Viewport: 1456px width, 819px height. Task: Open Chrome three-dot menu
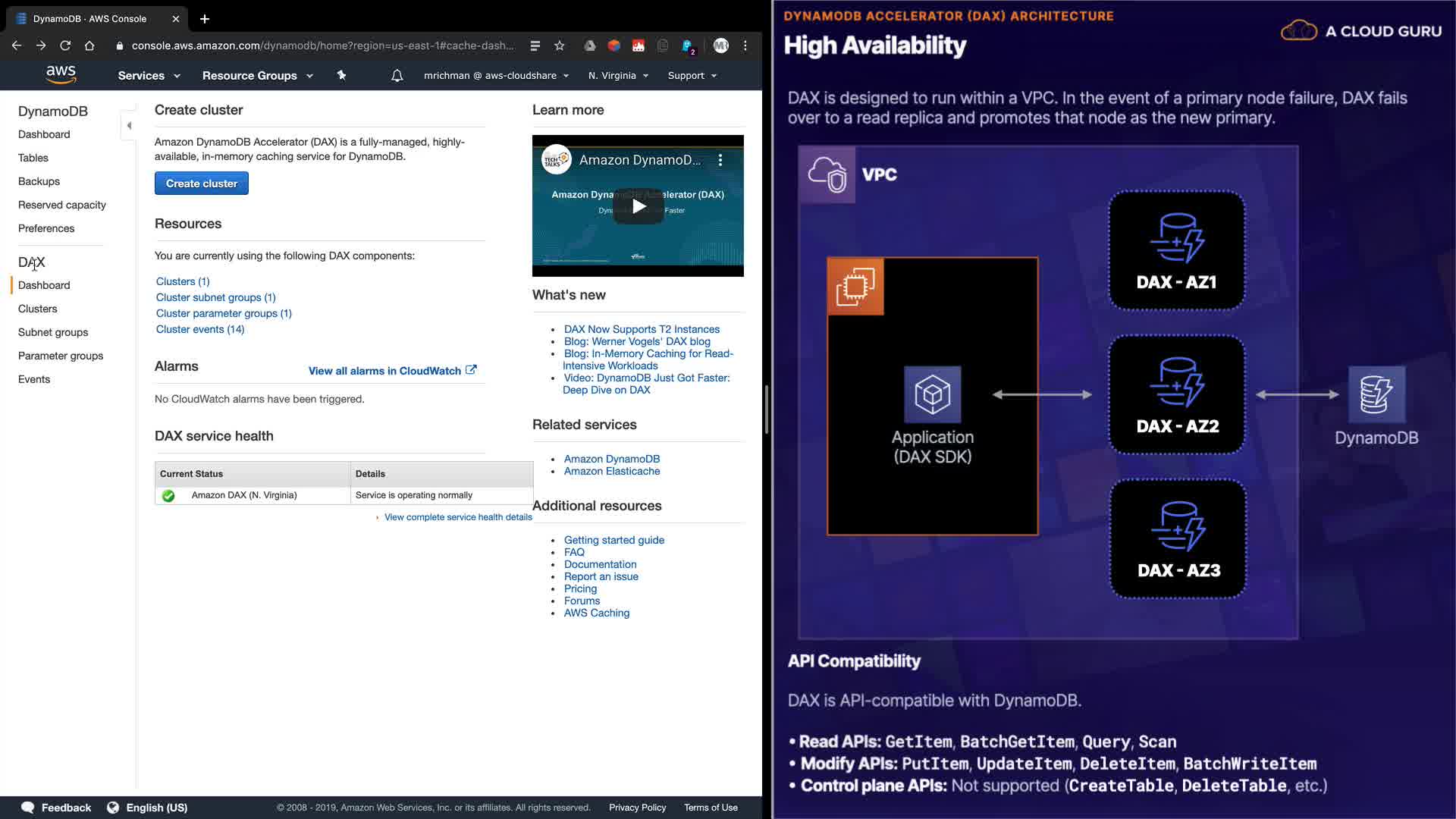[745, 45]
